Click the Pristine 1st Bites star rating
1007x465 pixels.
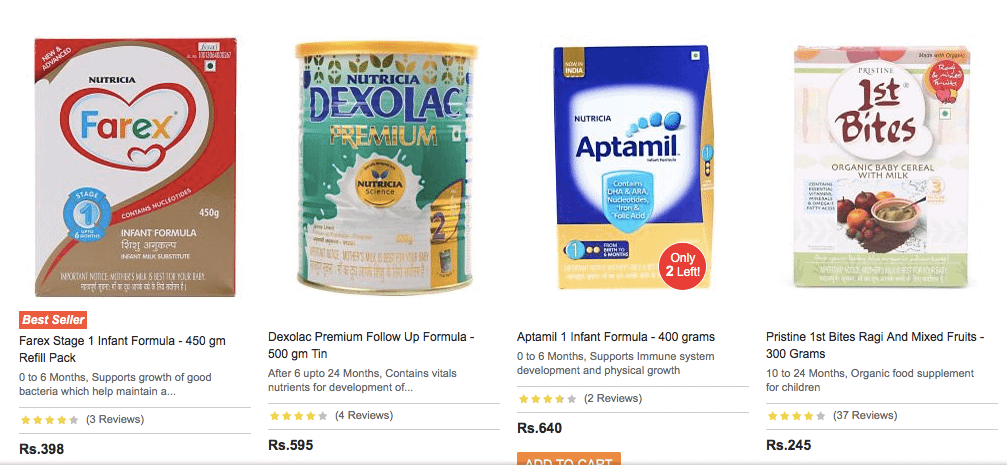[x=795, y=415]
